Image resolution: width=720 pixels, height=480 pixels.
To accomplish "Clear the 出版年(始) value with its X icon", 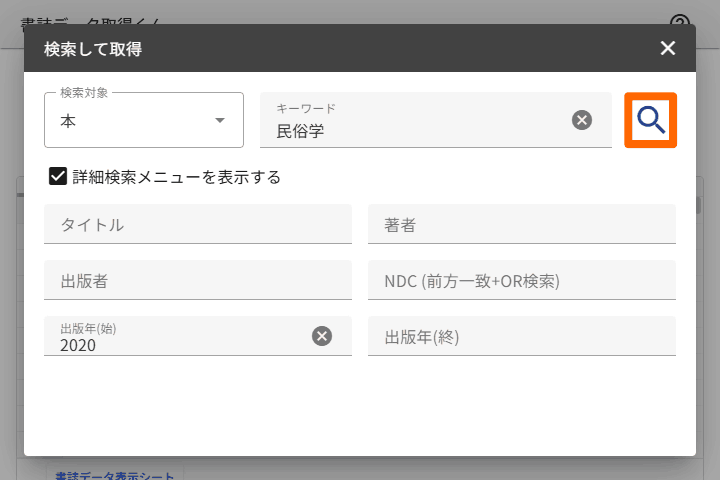I will 322,336.
